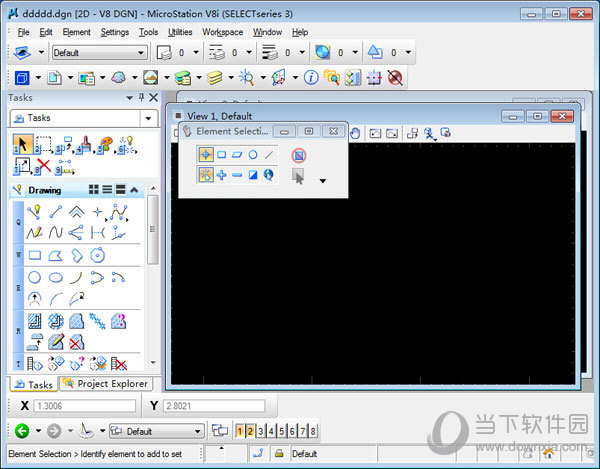Select the Place Active Point tool

(98, 212)
